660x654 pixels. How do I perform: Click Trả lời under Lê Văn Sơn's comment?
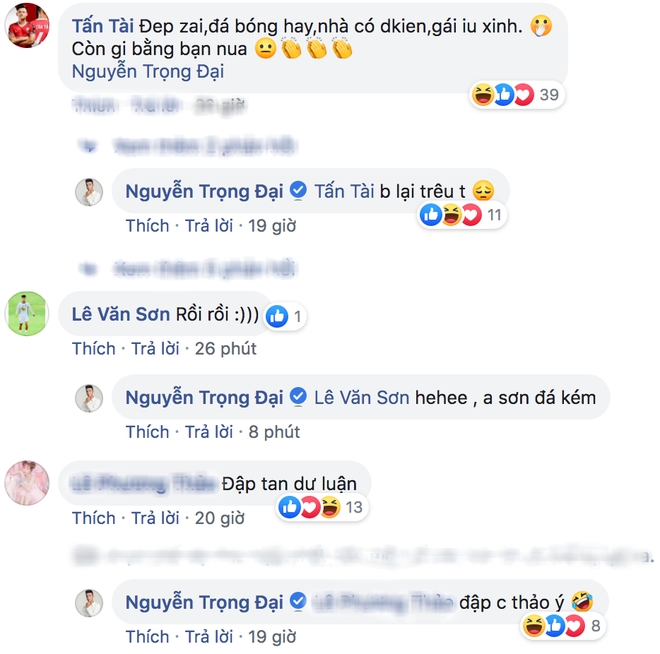click(x=155, y=349)
